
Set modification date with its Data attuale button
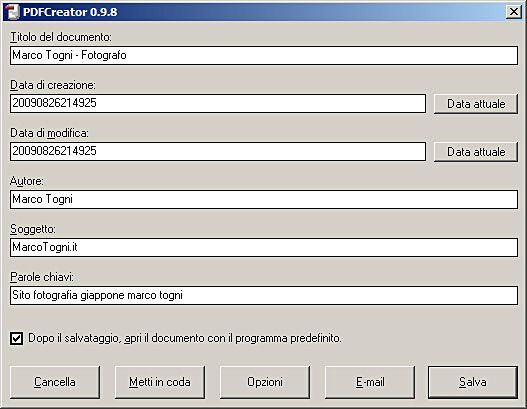pos(476,152)
